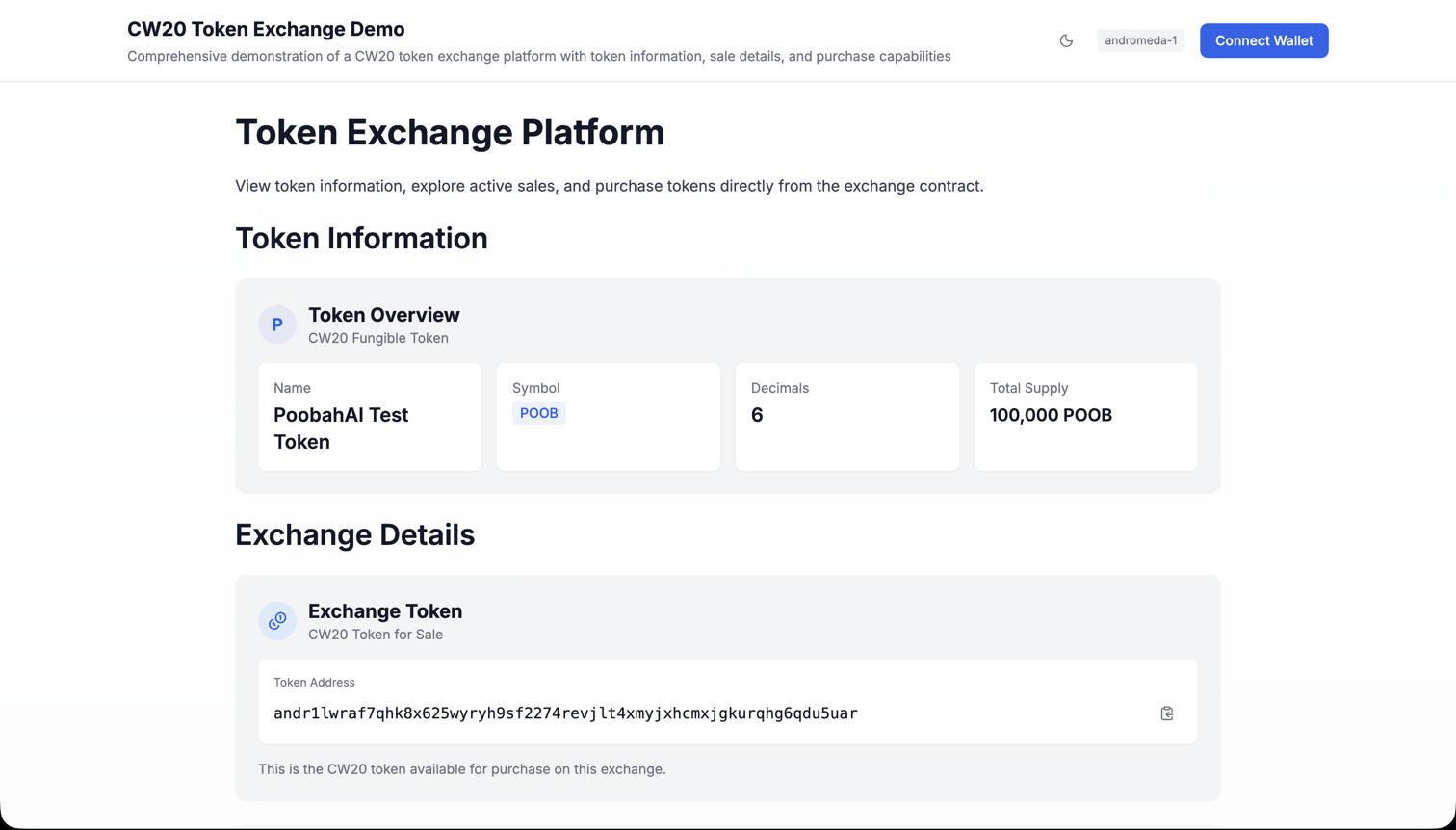Click the link badge next to Exchange Token

click(x=277, y=621)
